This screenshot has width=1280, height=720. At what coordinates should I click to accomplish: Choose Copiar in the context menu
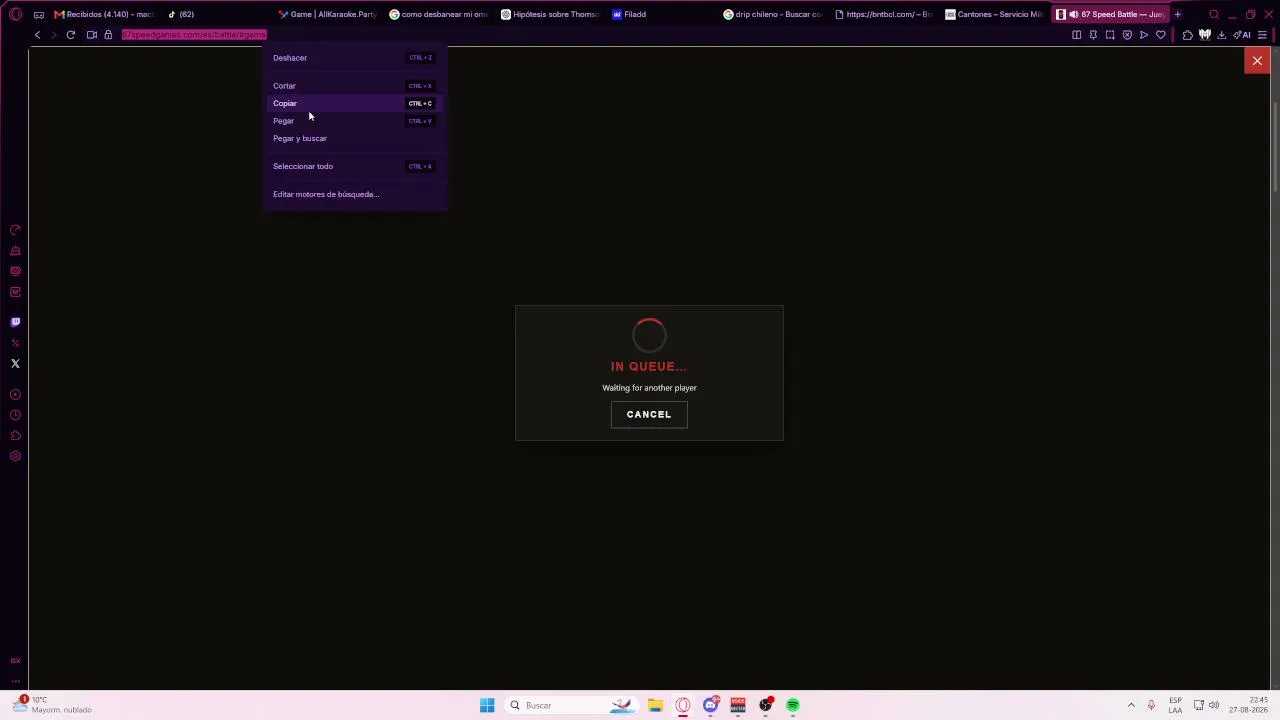354,103
